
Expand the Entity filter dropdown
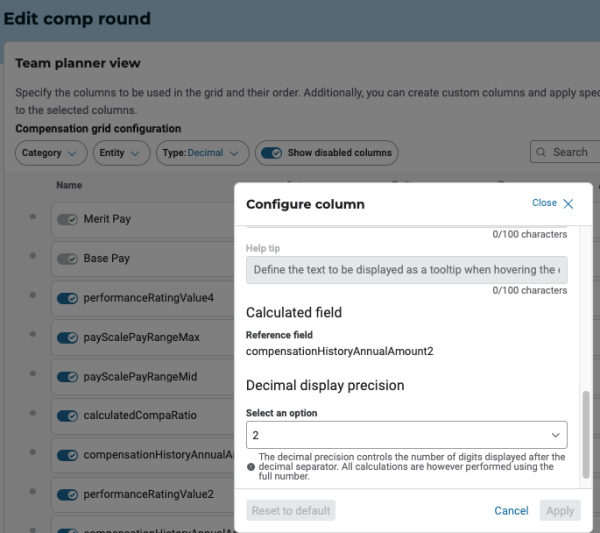[122, 153]
